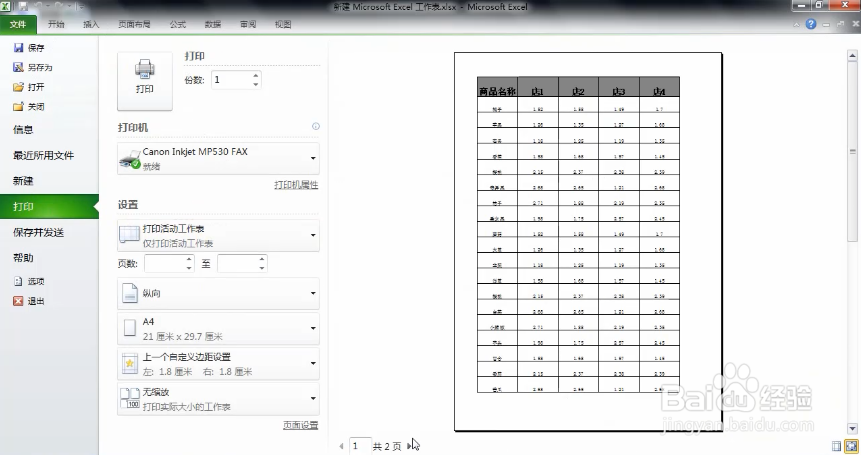Open the 文件 File tab
This screenshot has width=861, height=455.
tap(18, 24)
